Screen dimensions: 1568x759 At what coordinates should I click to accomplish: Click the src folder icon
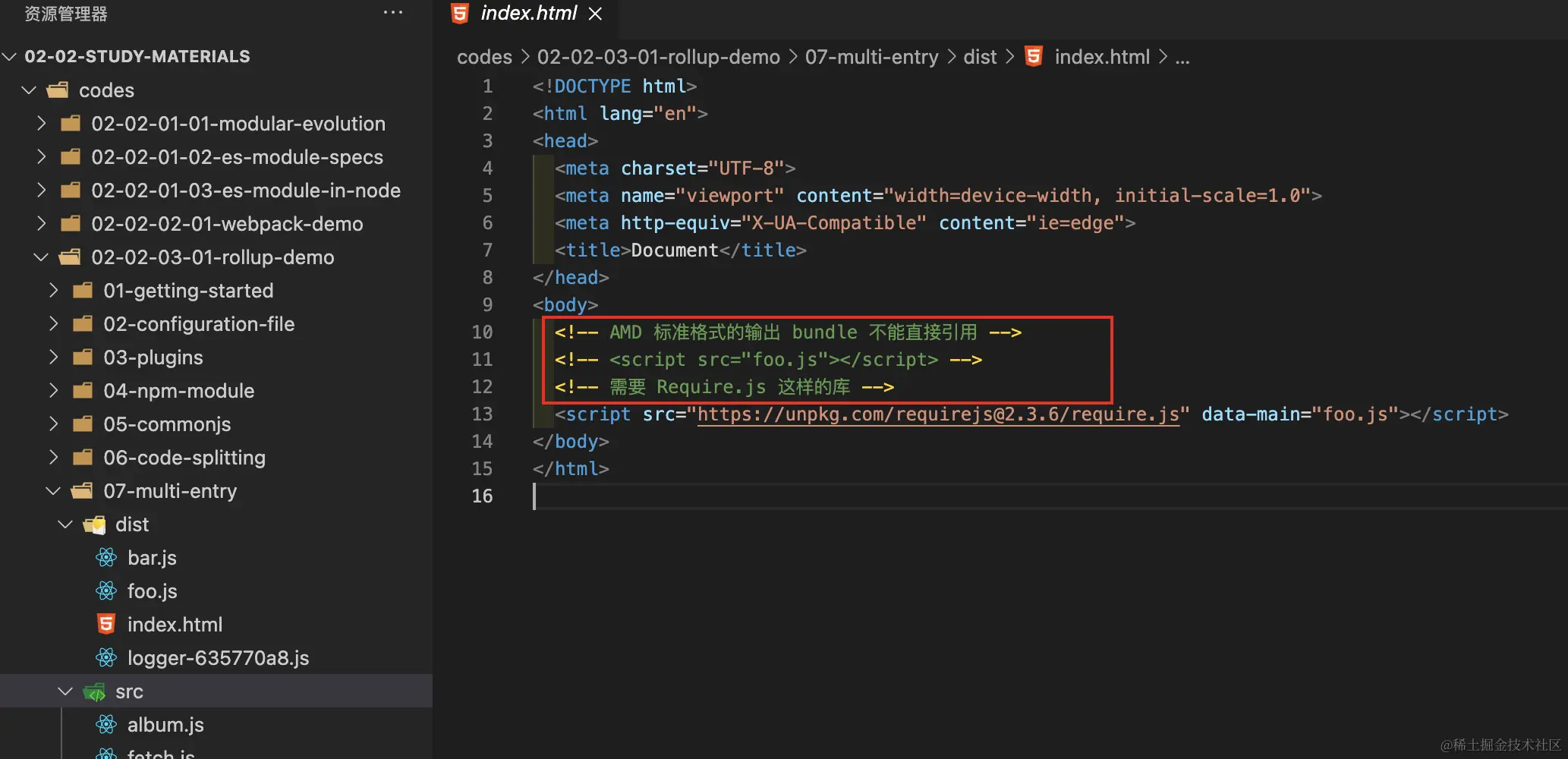coord(95,691)
